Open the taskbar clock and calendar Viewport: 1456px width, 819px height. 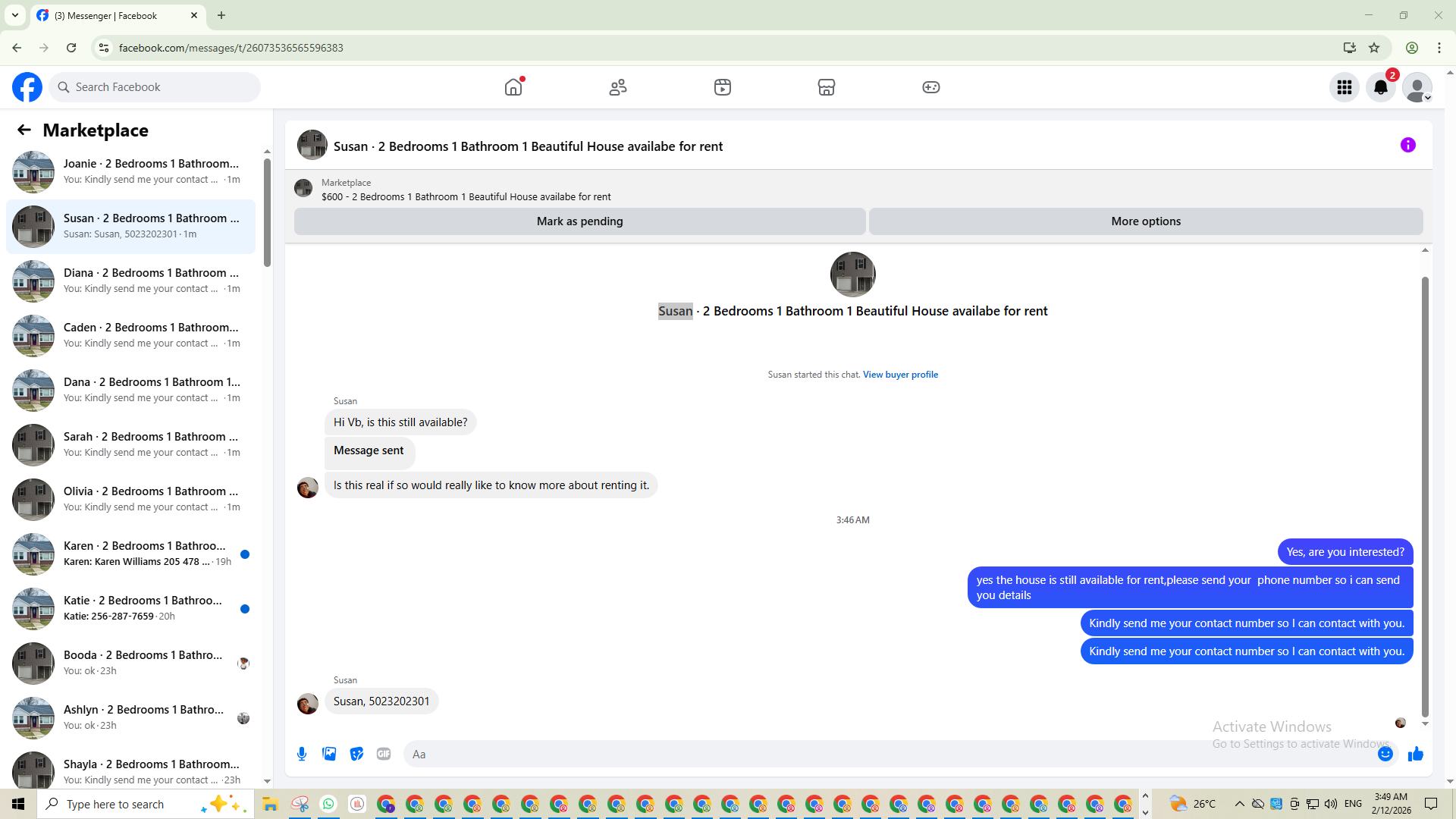(x=1391, y=804)
